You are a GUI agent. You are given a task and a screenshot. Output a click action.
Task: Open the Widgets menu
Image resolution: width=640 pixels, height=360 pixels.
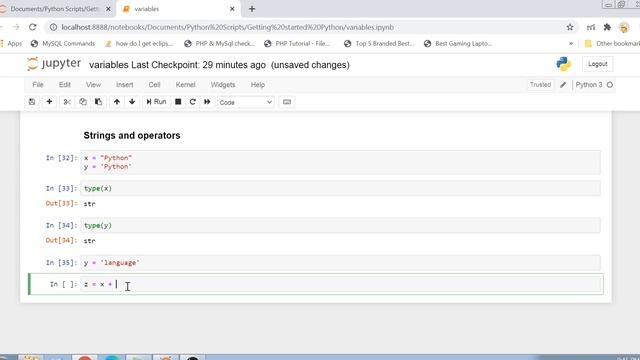[223, 84]
